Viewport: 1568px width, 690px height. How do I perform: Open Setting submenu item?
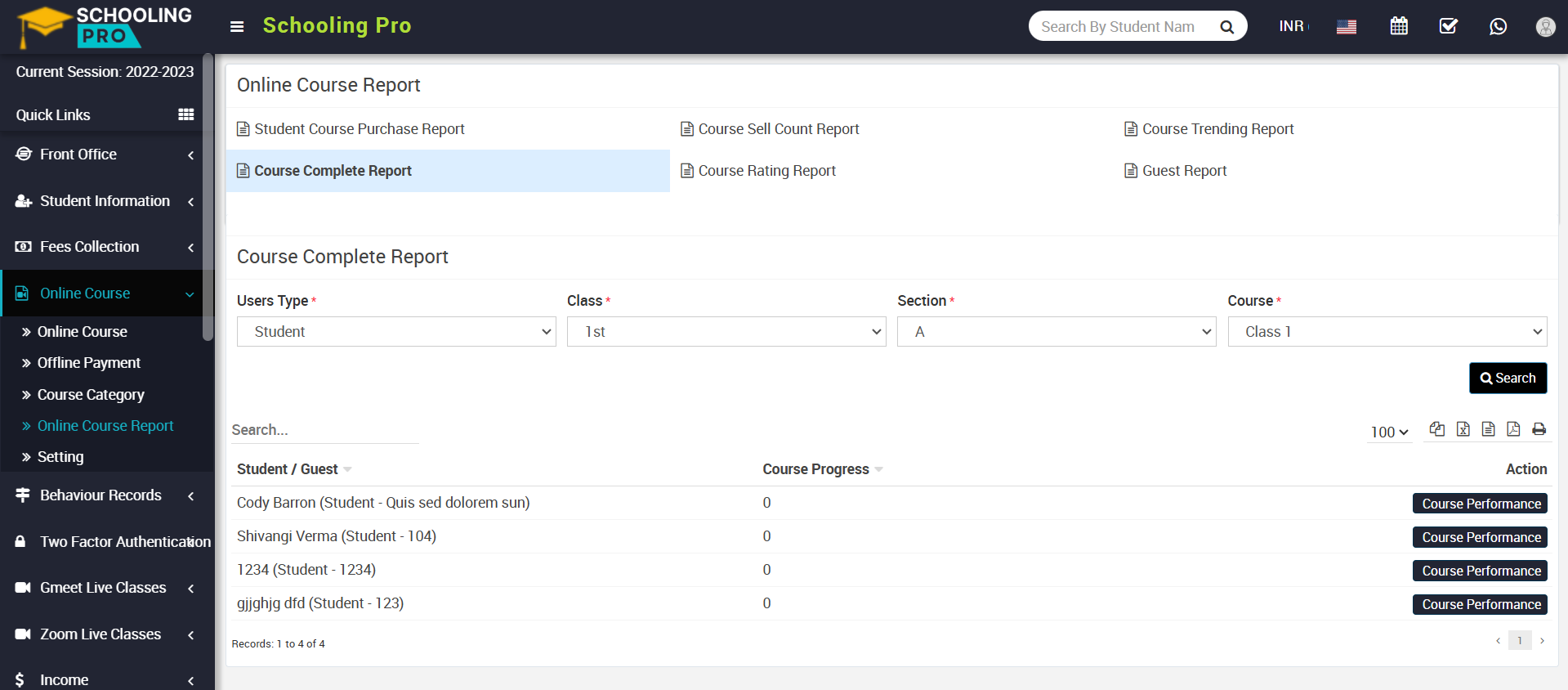coord(60,457)
